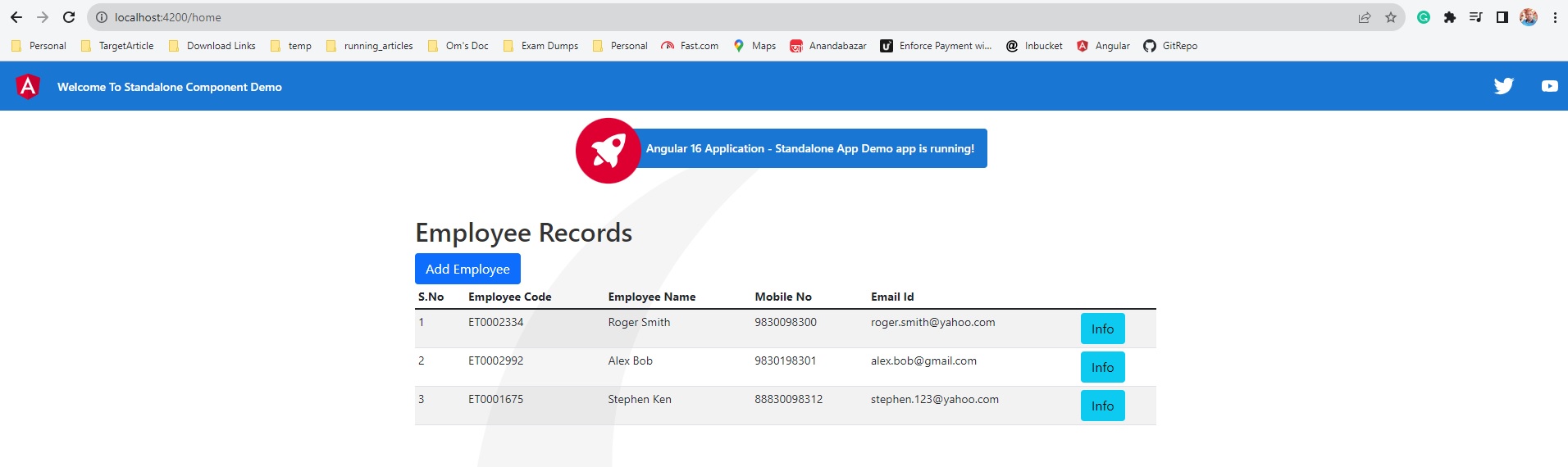Open Maps bookmark
1568x467 pixels.
(x=754, y=46)
